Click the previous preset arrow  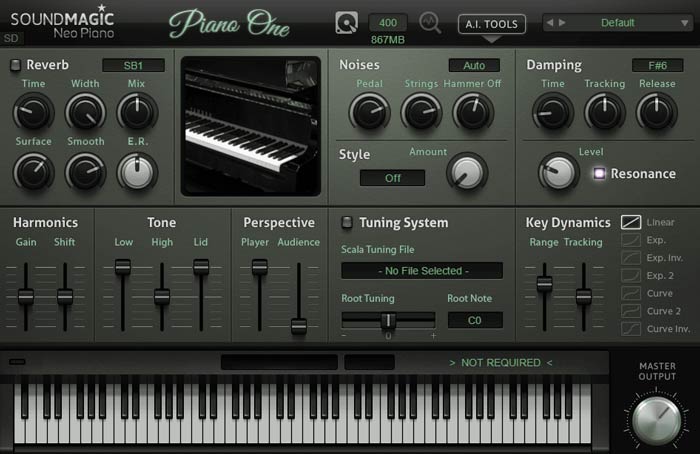551,23
